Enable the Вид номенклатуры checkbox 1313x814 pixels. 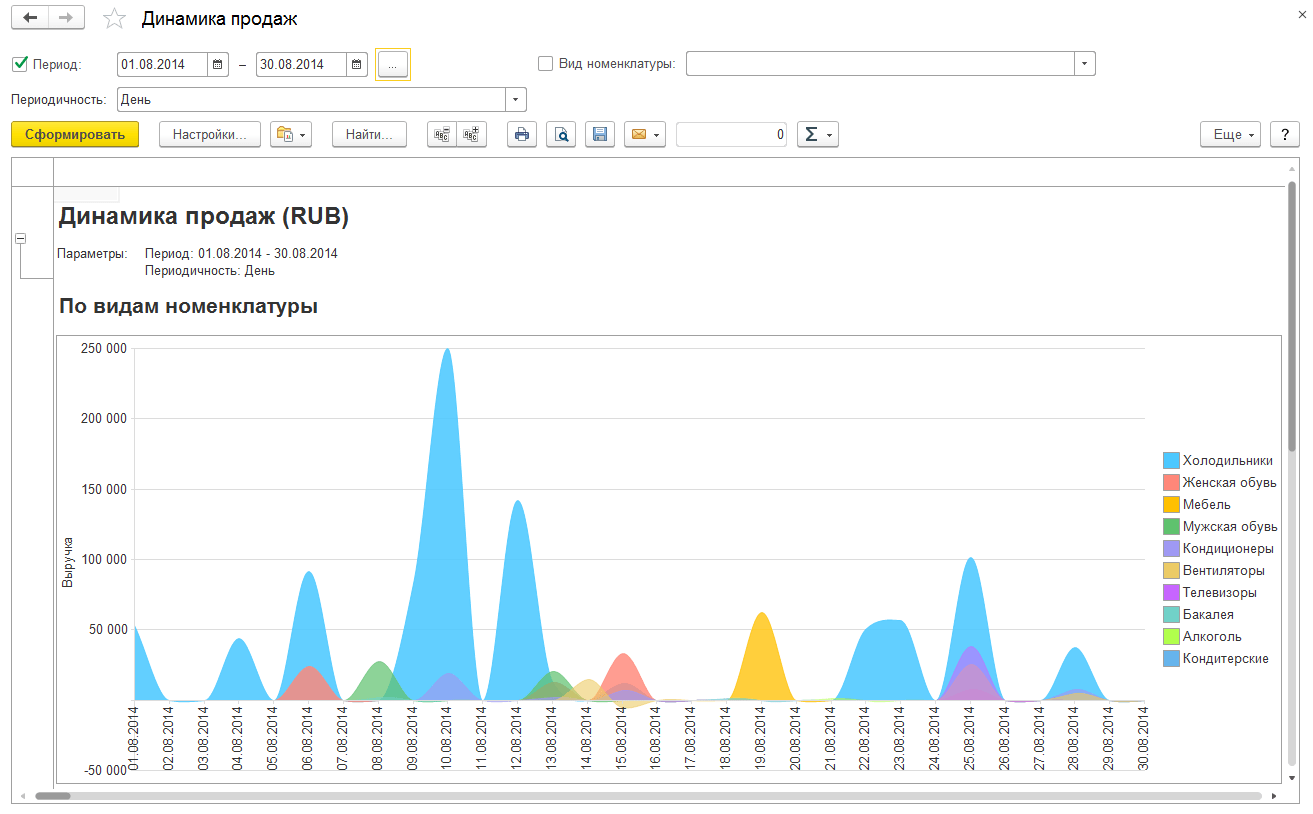coord(545,64)
